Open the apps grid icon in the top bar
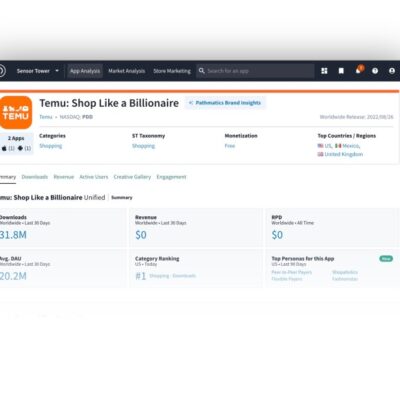Image resolution: width=400 pixels, height=400 pixels. coord(324,71)
